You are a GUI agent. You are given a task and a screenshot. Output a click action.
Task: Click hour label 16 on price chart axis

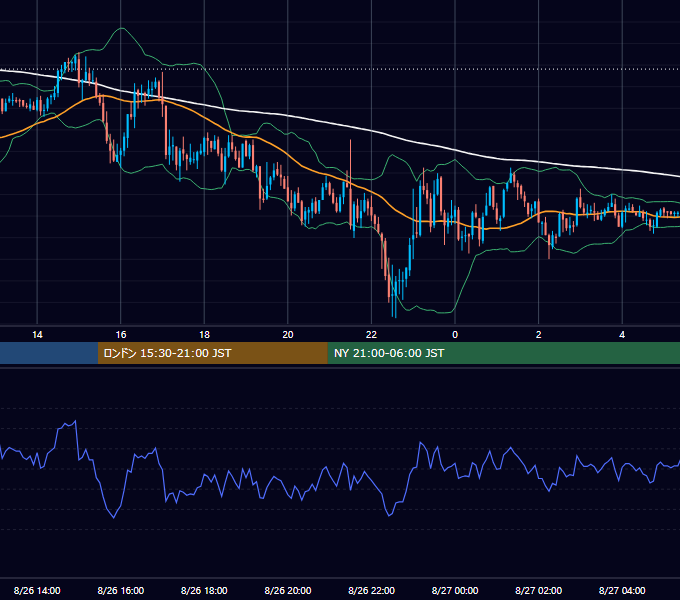(121, 335)
